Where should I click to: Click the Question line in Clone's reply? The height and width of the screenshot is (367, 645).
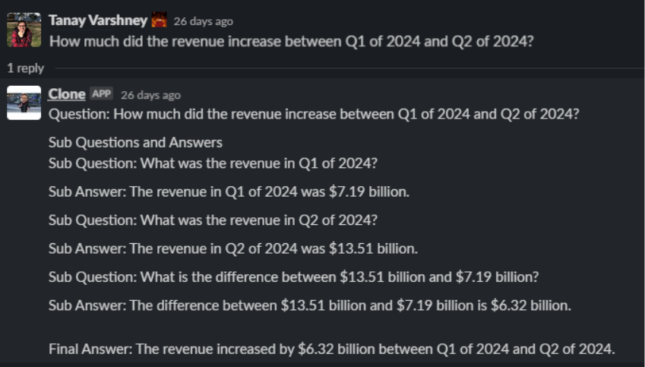(314, 114)
